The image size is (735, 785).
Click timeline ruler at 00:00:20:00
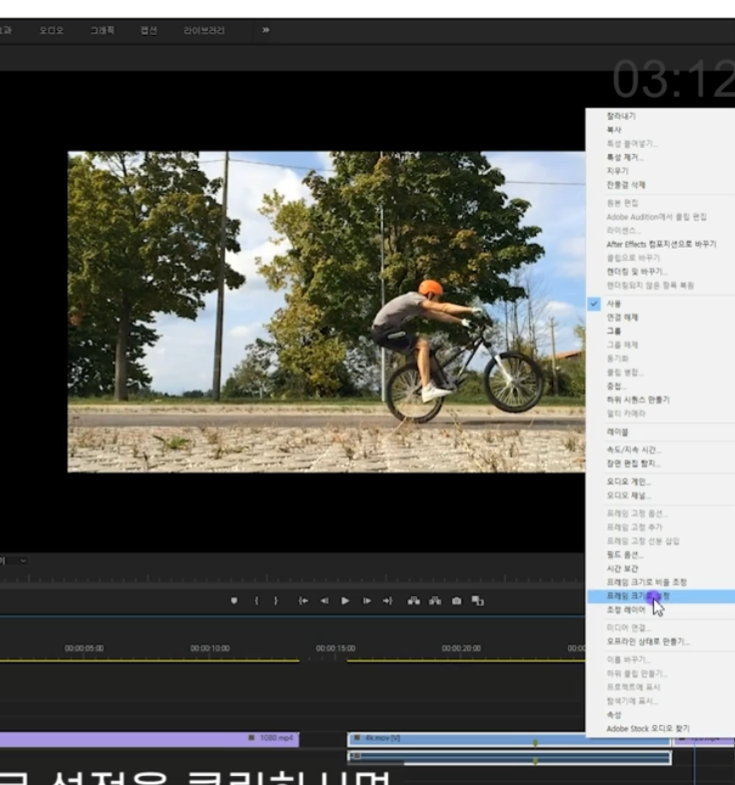[461, 648]
